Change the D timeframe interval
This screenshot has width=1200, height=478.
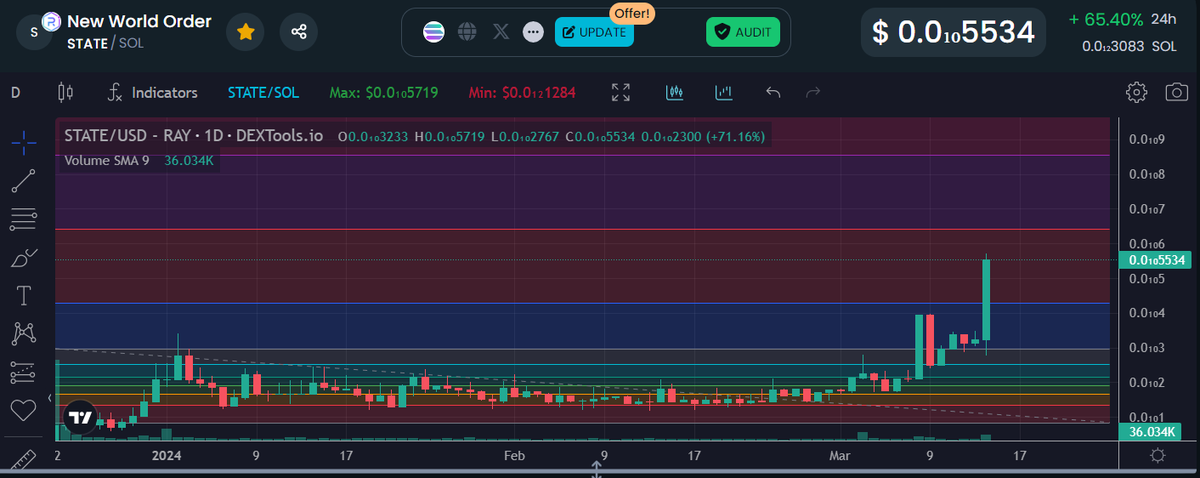tap(16, 93)
